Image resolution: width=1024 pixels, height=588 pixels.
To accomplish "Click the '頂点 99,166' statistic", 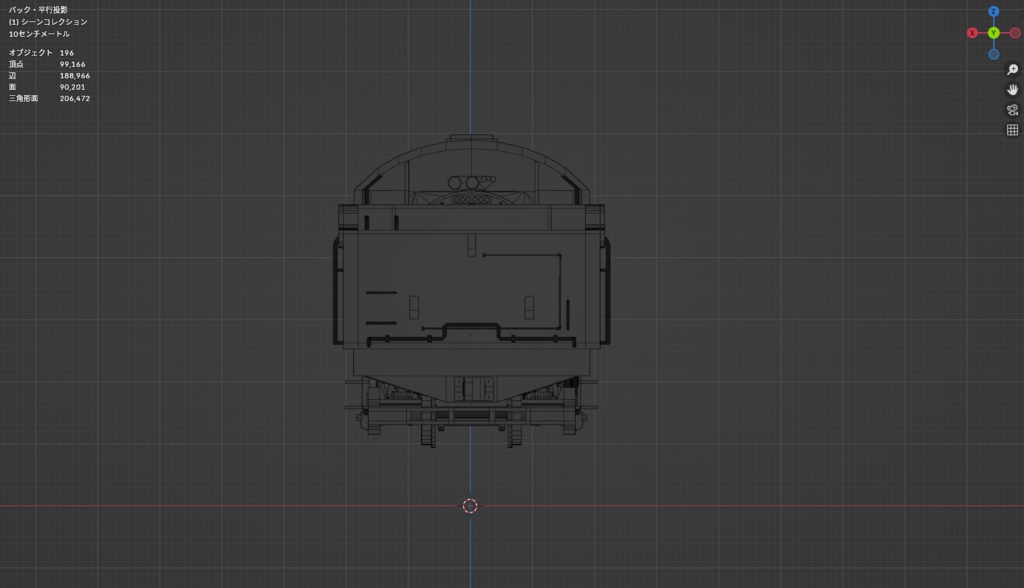I will [47, 64].
